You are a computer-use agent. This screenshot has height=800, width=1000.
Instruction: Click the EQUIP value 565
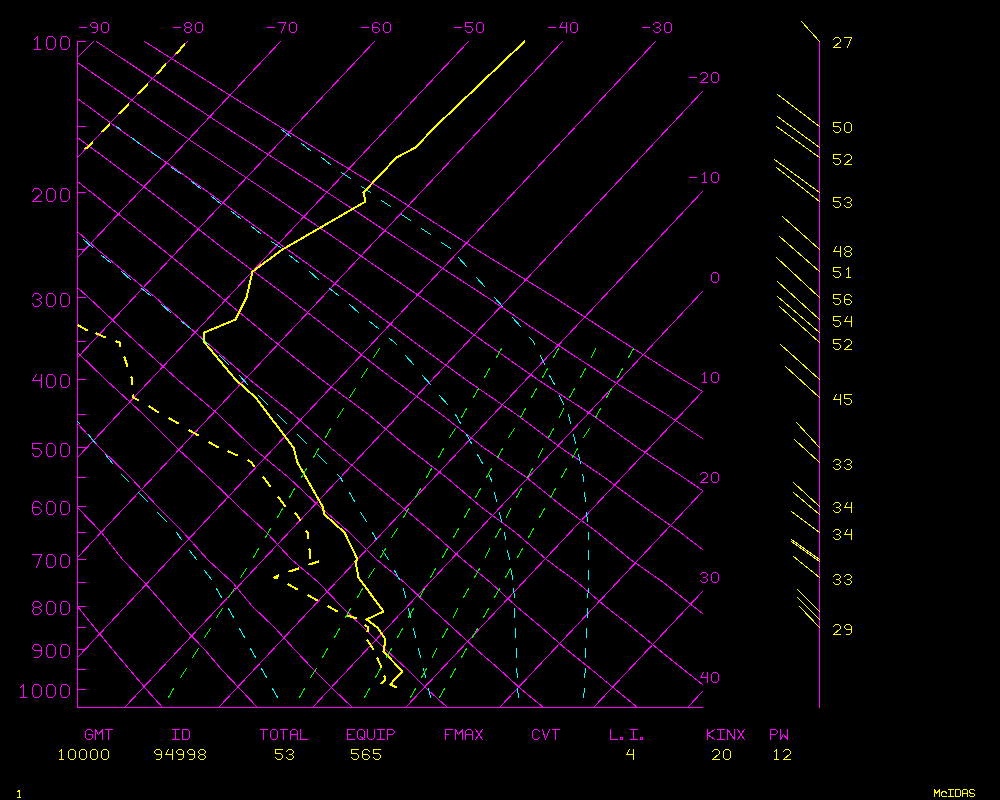coord(365,755)
